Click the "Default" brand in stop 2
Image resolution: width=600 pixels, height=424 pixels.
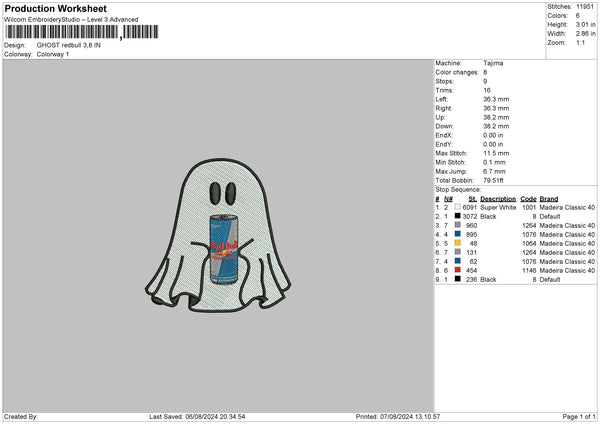[x=550, y=217]
